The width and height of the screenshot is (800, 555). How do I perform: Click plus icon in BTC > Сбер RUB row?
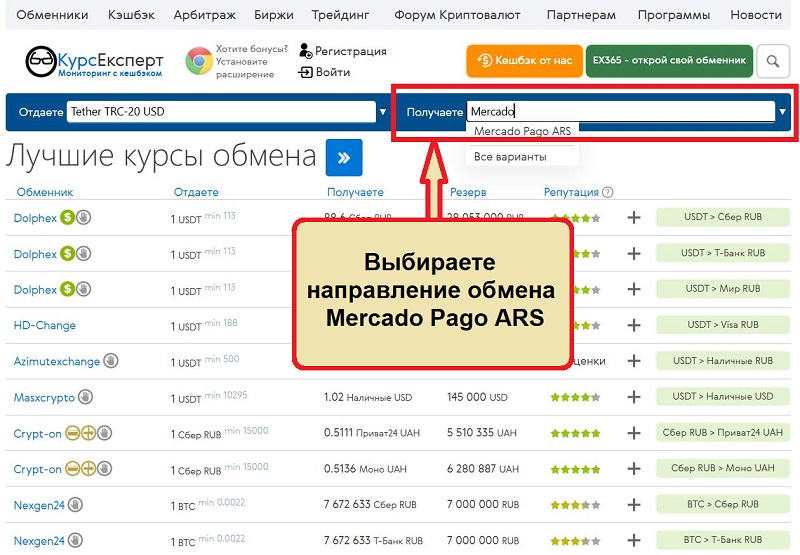click(634, 504)
